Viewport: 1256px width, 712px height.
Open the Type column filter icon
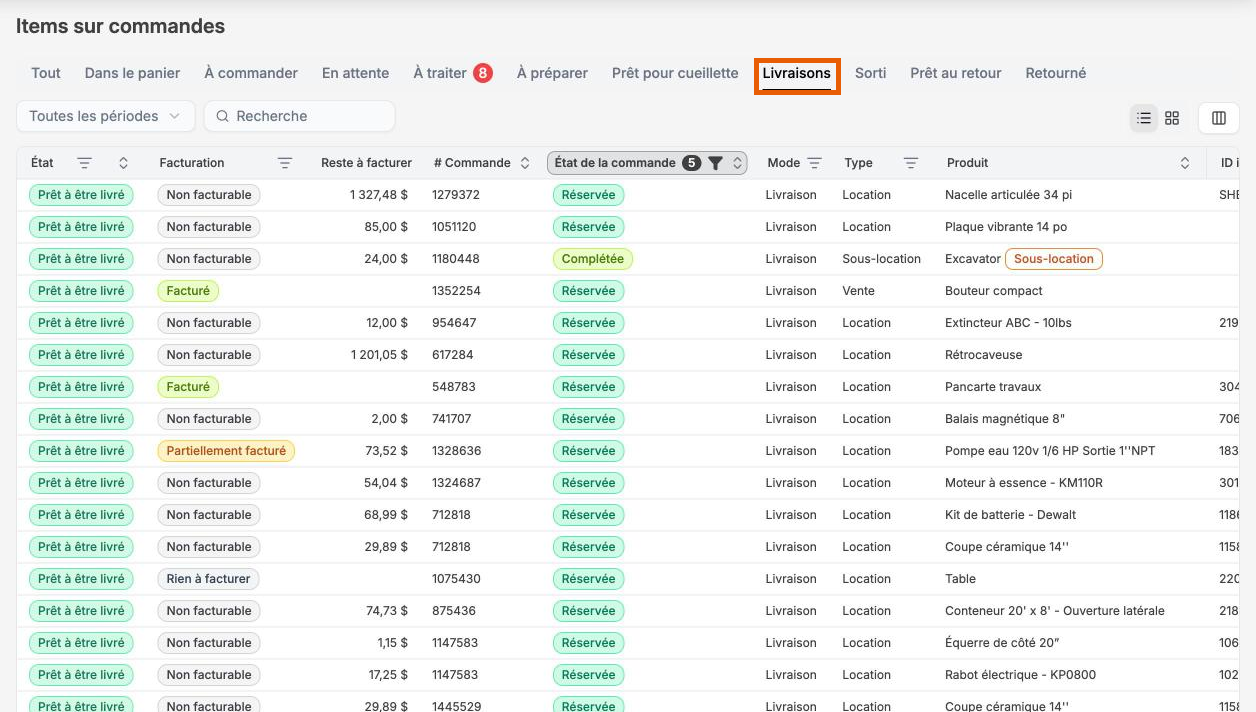click(x=911, y=163)
